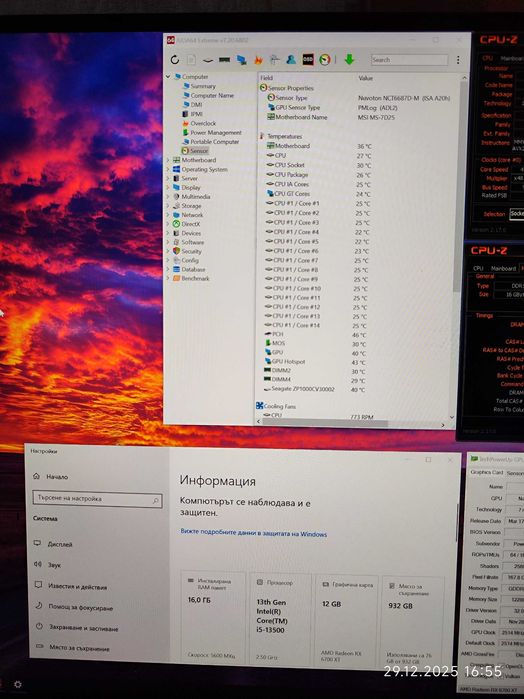
Task: Open the three-dot menu in AIDA64
Action: click(x=458, y=60)
